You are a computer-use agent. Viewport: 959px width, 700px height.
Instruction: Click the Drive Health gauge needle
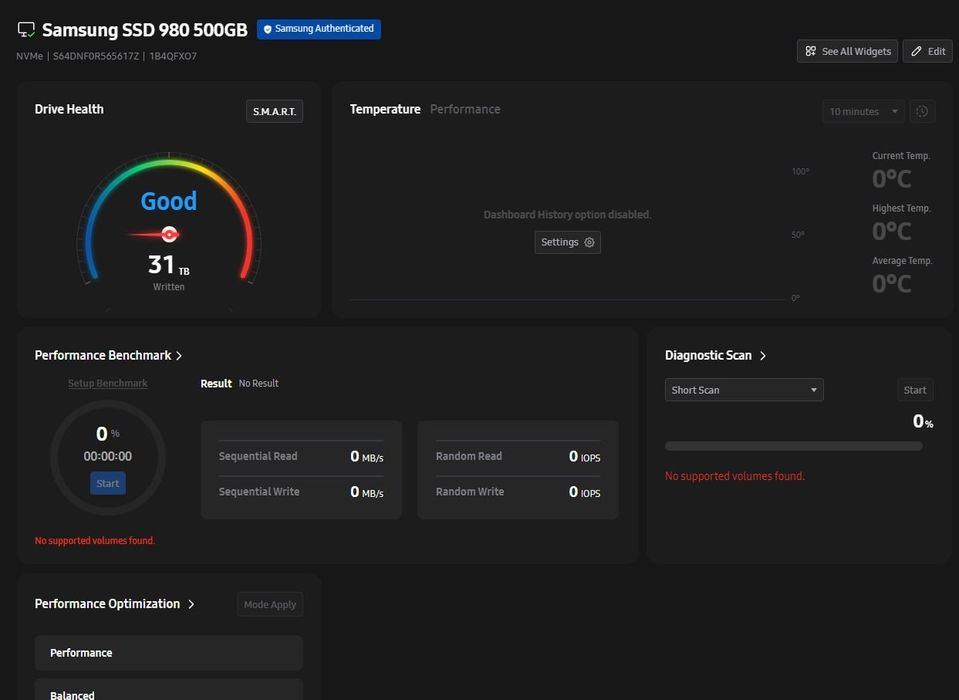pos(154,234)
